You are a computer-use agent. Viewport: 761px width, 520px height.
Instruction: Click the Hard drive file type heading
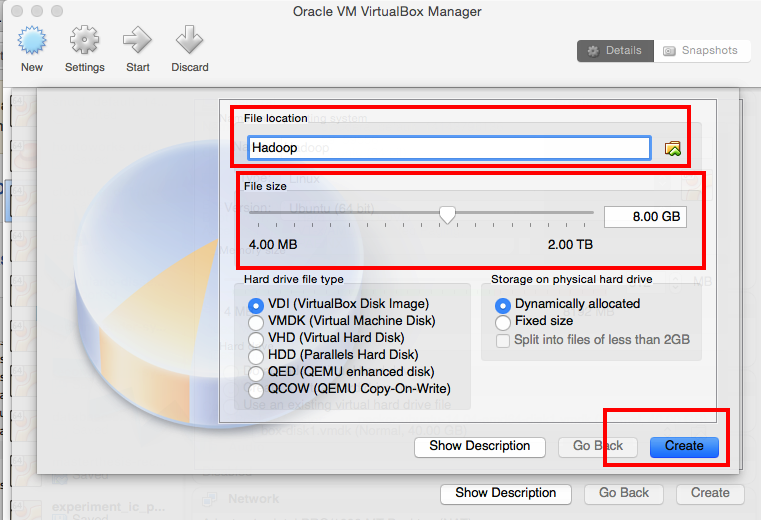pos(294,279)
